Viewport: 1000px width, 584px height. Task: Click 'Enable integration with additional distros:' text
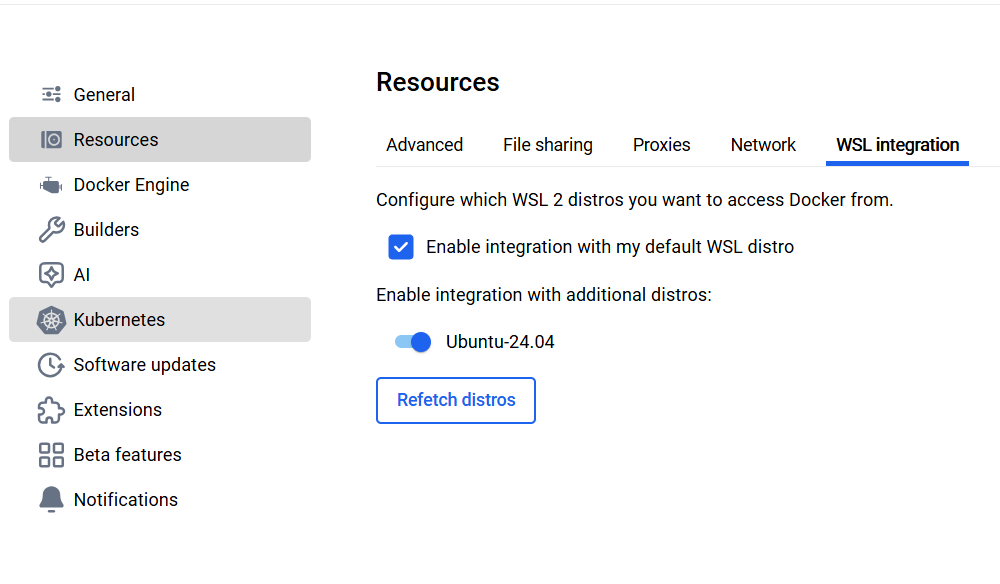543,295
